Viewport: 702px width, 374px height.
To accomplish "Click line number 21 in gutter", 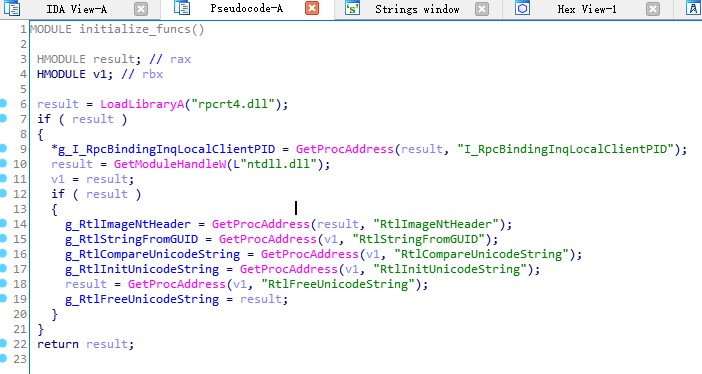I will click(x=20, y=329).
